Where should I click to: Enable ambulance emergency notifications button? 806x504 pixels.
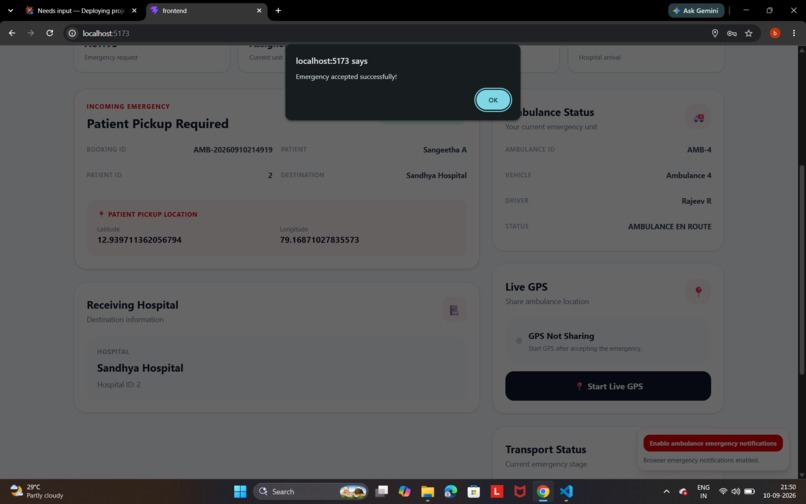712,443
